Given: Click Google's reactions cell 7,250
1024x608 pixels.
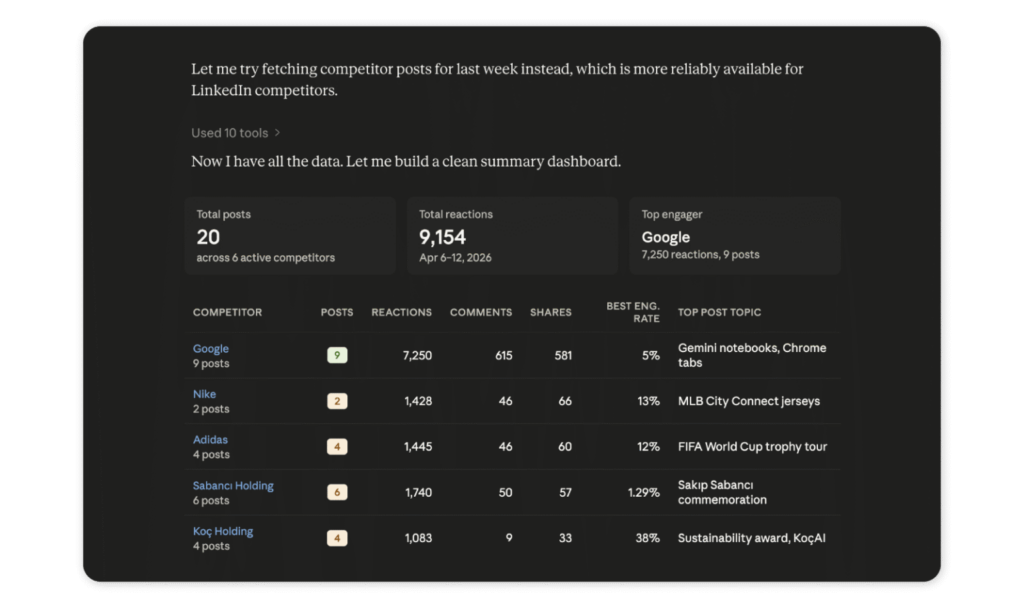Looking at the screenshot, I should [417, 355].
